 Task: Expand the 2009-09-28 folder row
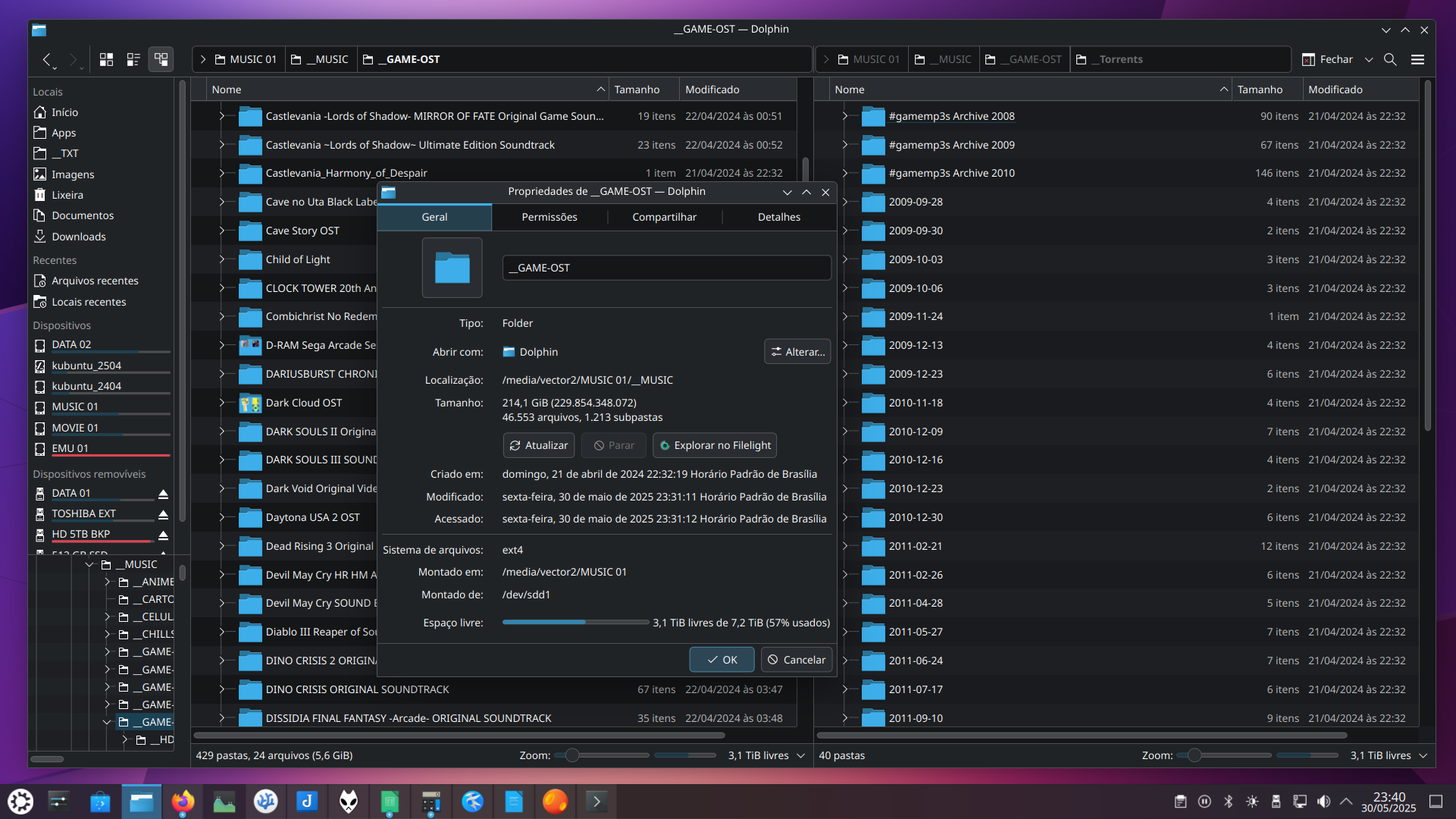pyautogui.click(x=844, y=202)
